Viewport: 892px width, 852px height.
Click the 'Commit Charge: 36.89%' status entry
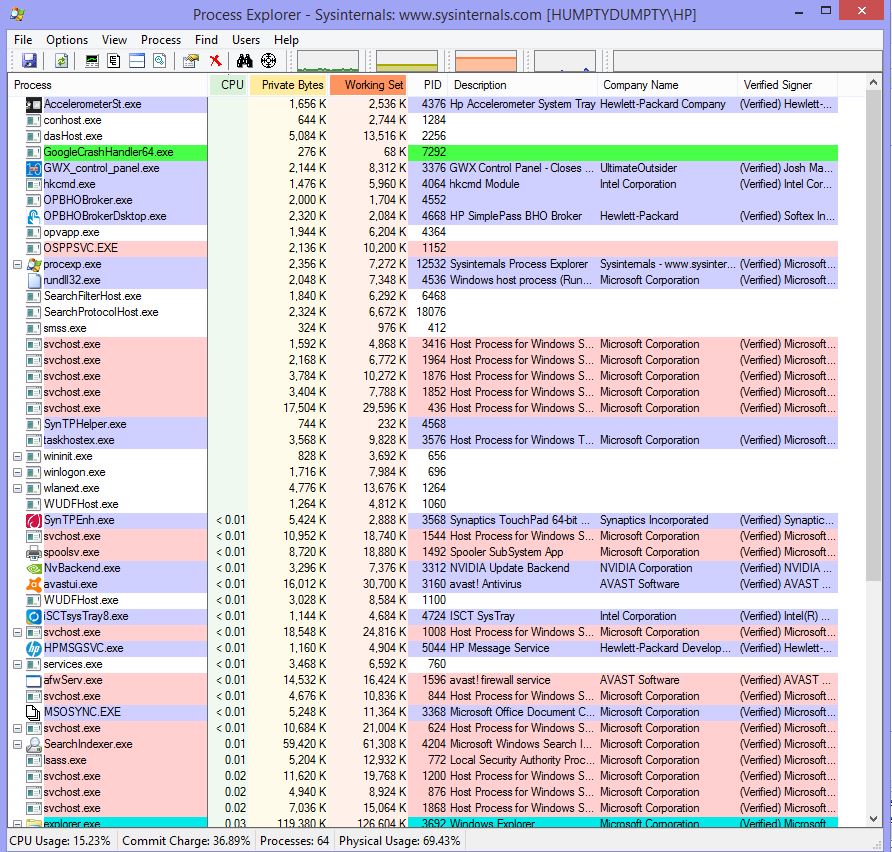click(186, 841)
